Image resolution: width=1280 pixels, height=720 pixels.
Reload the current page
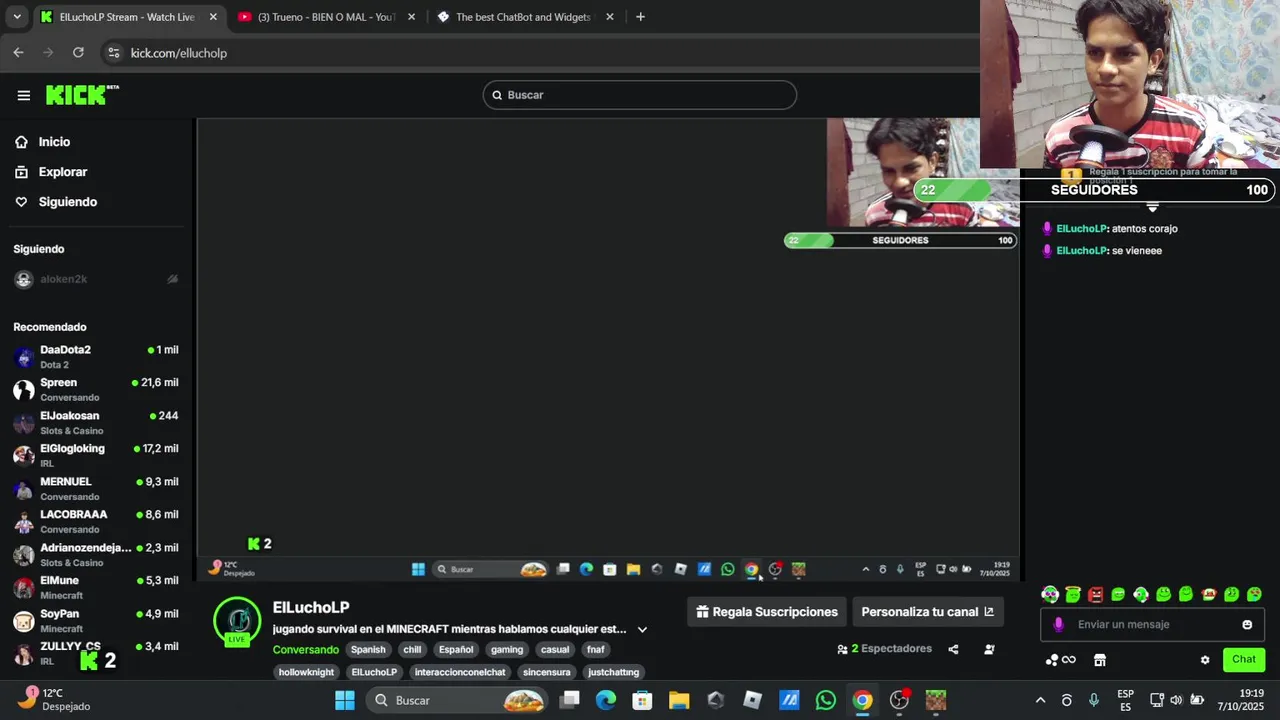tap(78, 53)
